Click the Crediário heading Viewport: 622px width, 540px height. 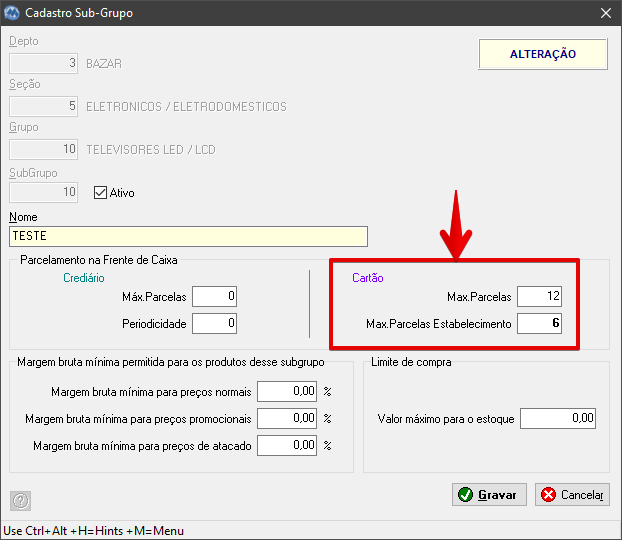pyautogui.click(x=84, y=278)
